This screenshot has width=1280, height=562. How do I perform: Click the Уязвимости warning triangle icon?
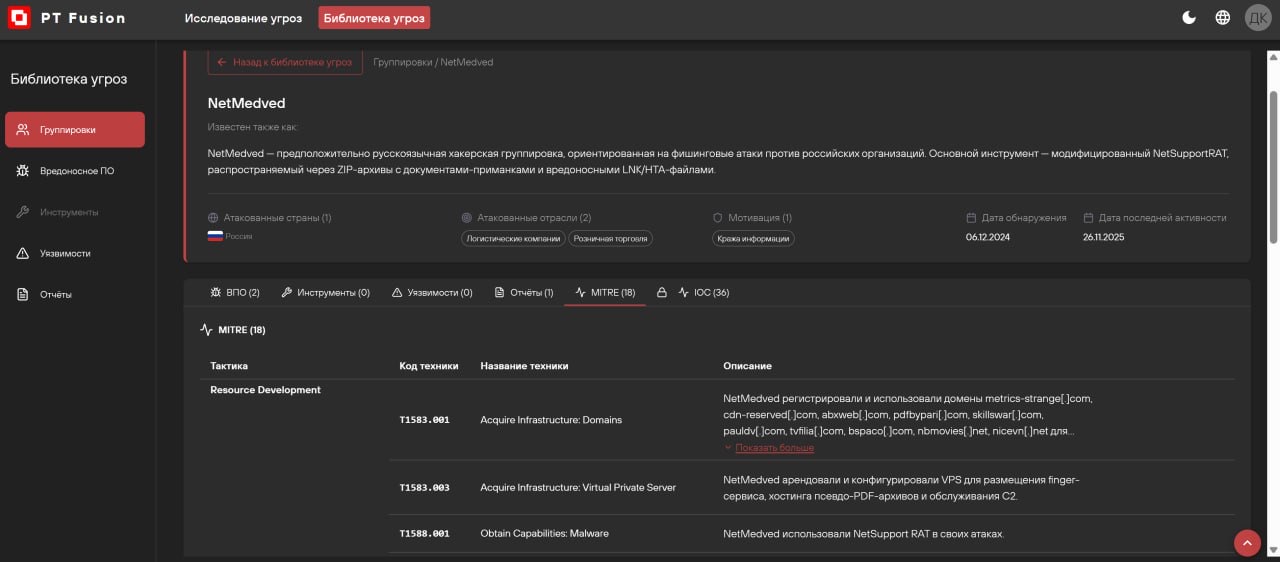click(23, 253)
